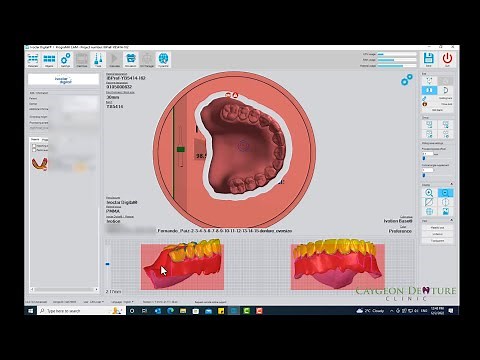480x360 pixels.
Task: Open File Explorer from the taskbar
Action: tap(183, 311)
